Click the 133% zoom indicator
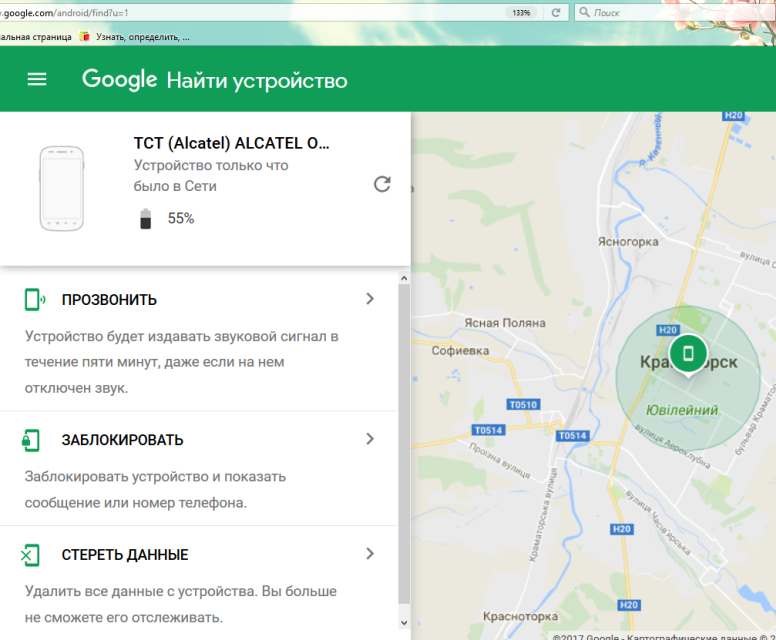 pyautogui.click(x=521, y=12)
